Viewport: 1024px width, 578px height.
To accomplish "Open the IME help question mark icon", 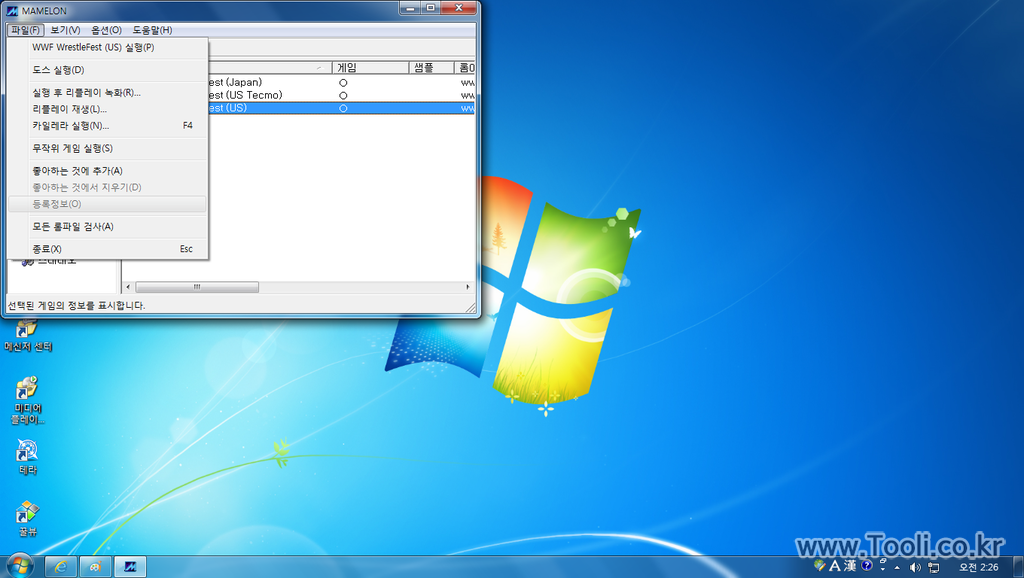I will pyautogui.click(x=867, y=566).
